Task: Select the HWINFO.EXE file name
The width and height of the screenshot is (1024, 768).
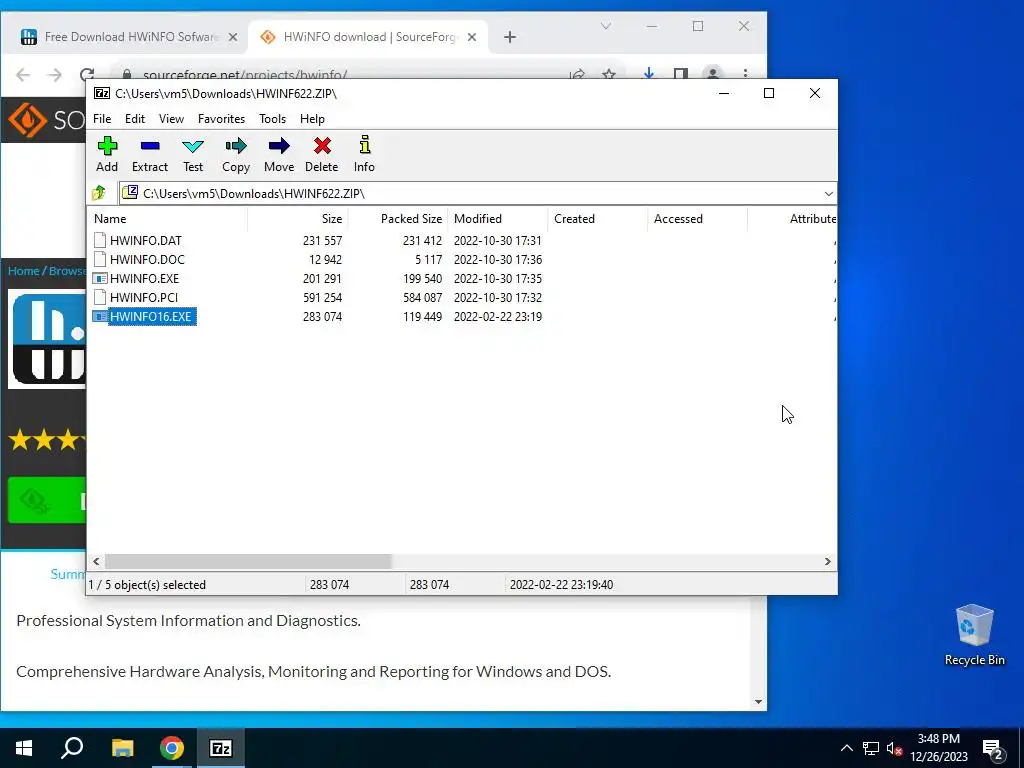Action: coord(144,278)
